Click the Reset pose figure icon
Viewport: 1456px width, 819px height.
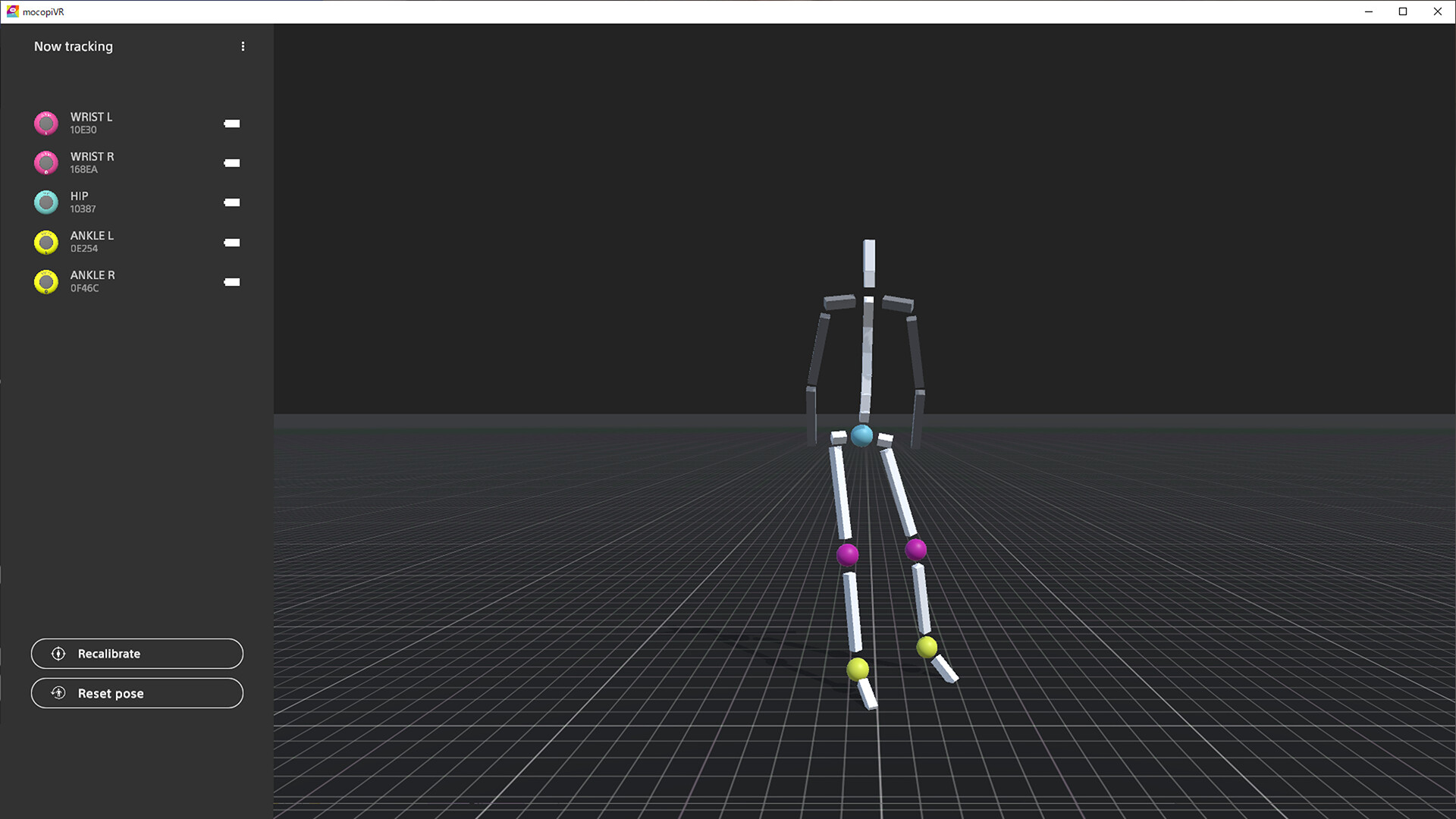point(58,692)
